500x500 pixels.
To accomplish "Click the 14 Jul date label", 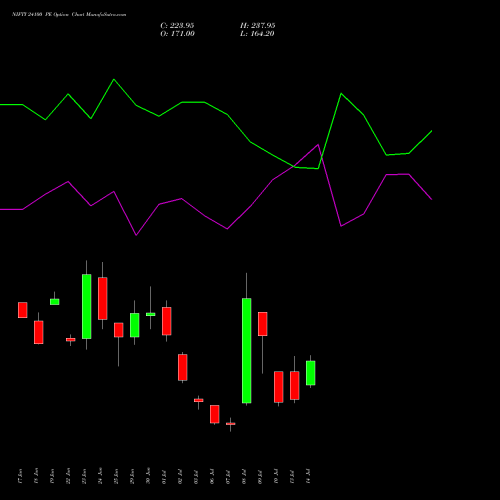I will coord(308,476).
